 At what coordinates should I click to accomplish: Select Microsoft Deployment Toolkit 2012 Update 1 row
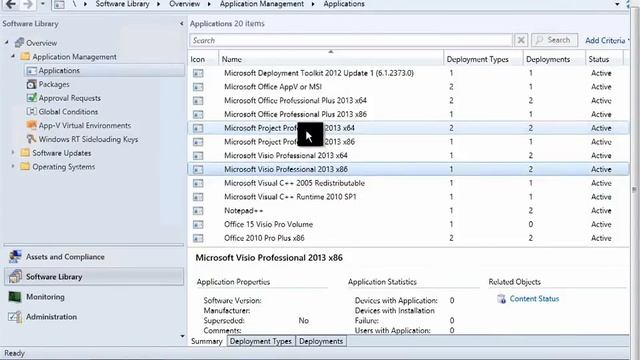pos(408,73)
